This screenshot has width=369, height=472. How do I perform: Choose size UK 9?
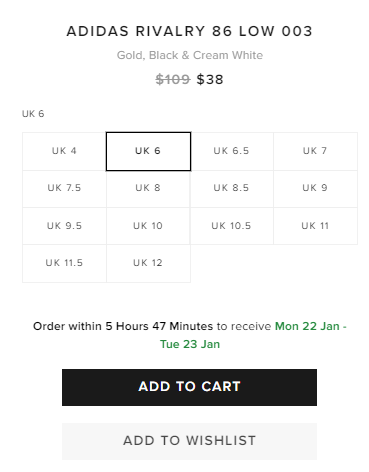315,189
